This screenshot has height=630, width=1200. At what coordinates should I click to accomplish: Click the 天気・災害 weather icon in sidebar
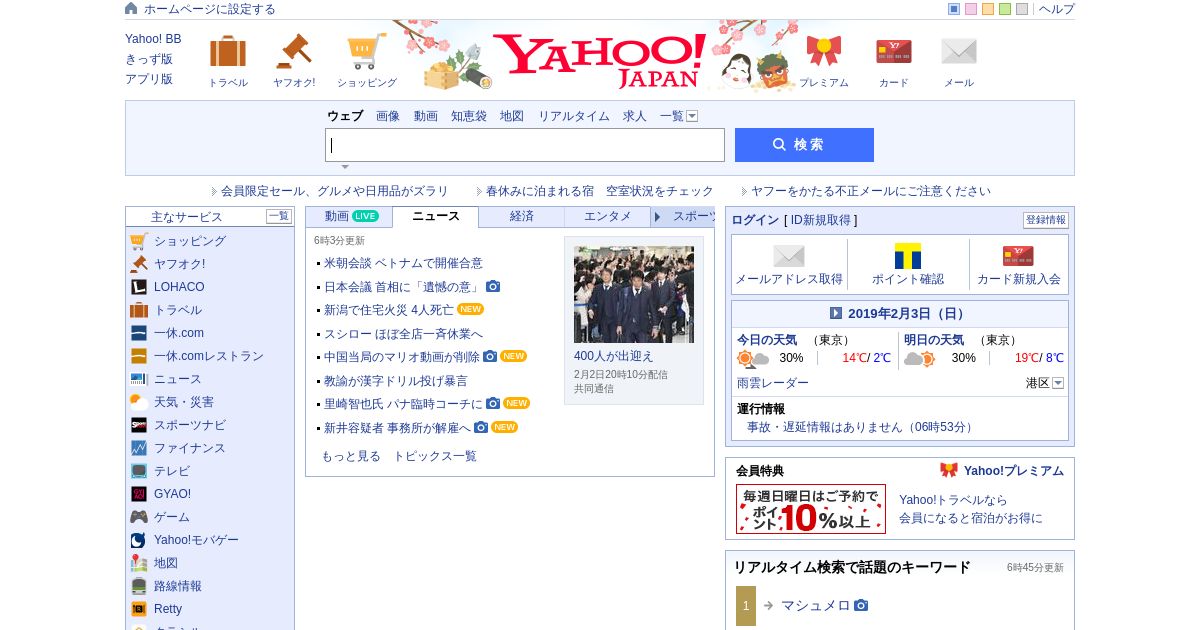pyautogui.click(x=139, y=402)
